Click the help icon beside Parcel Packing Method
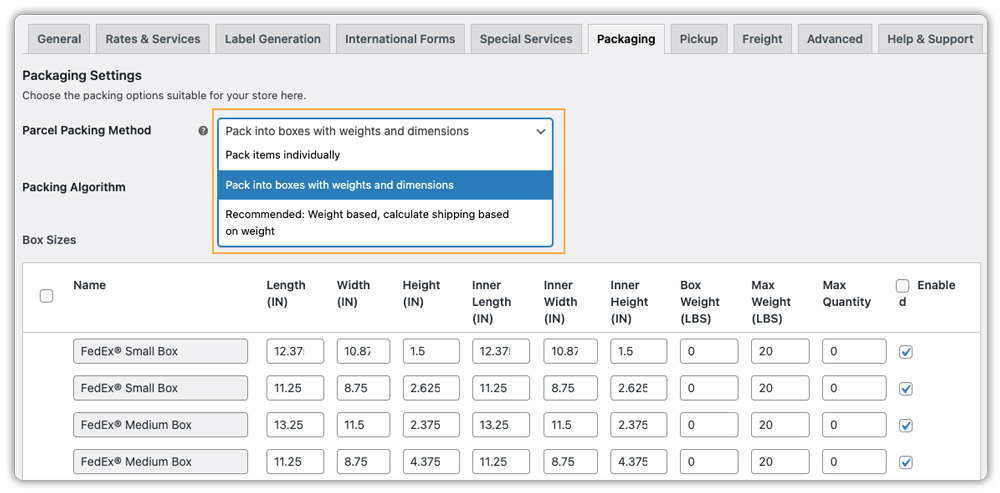The height and width of the screenshot is (493, 1000). (203, 131)
